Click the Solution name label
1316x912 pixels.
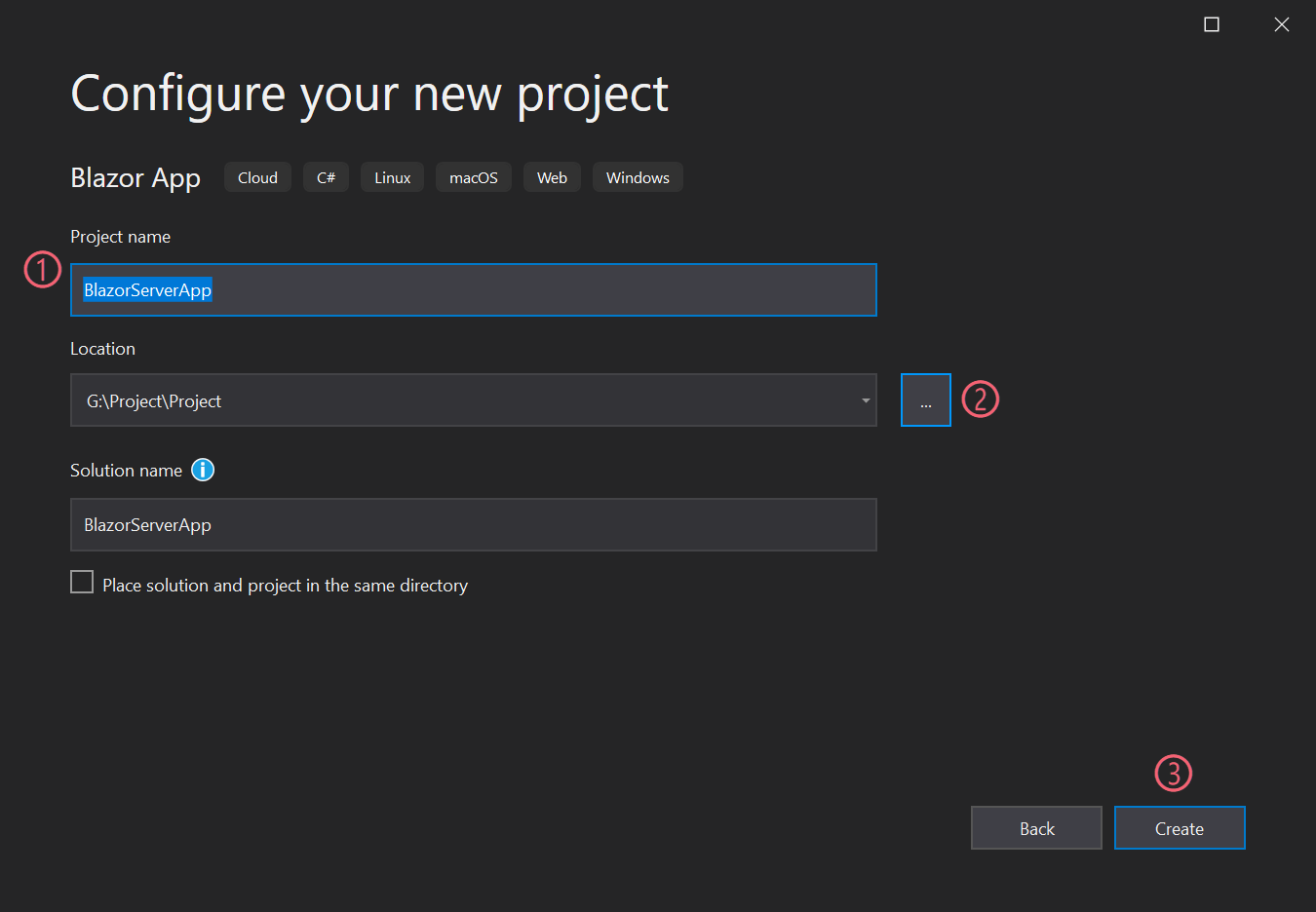[126, 471]
